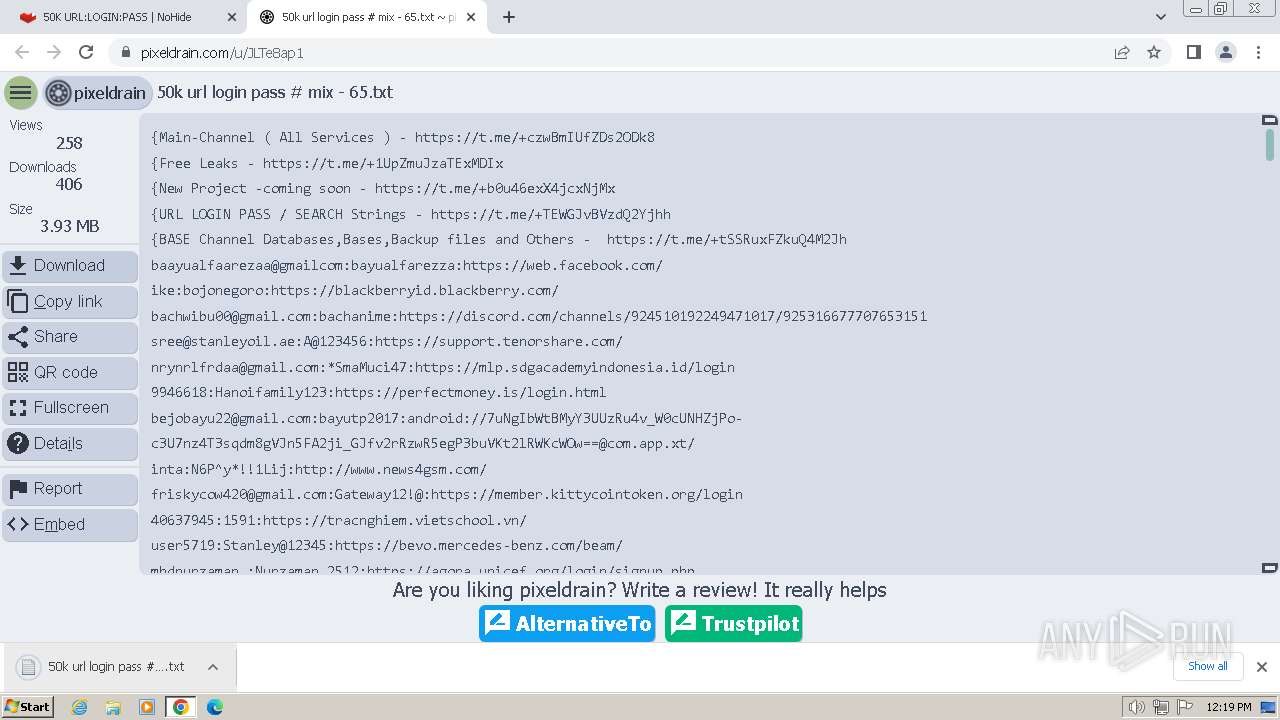The height and width of the screenshot is (720, 1280).
Task: Expand the tab search dropdown arrow
Action: (x=1160, y=17)
